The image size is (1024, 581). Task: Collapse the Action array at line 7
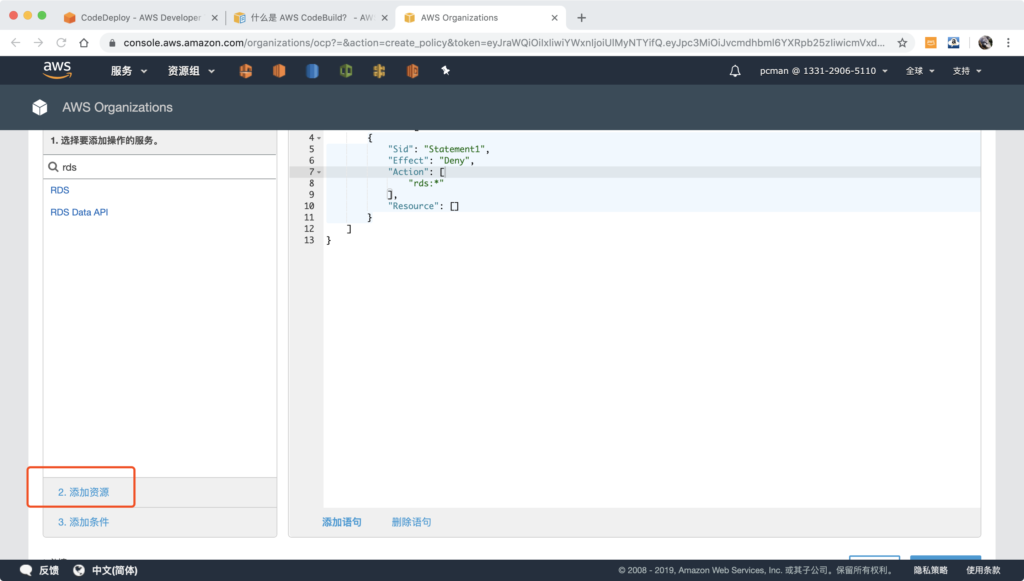click(x=319, y=172)
